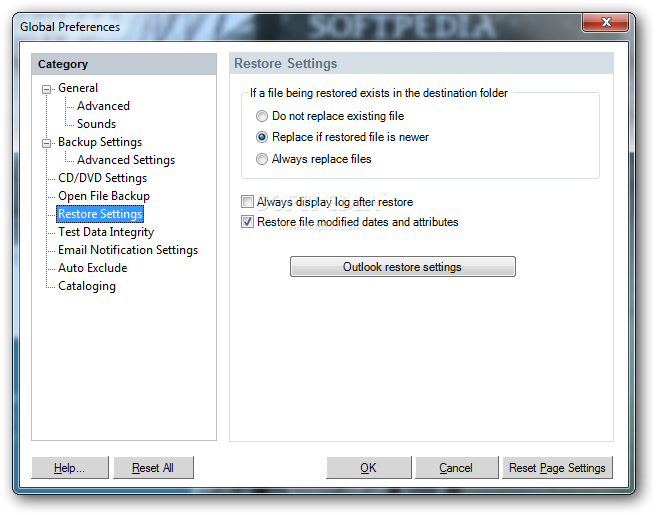The image size is (656, 515).
Task: Click the Reset All button
Action: point(153,467)
